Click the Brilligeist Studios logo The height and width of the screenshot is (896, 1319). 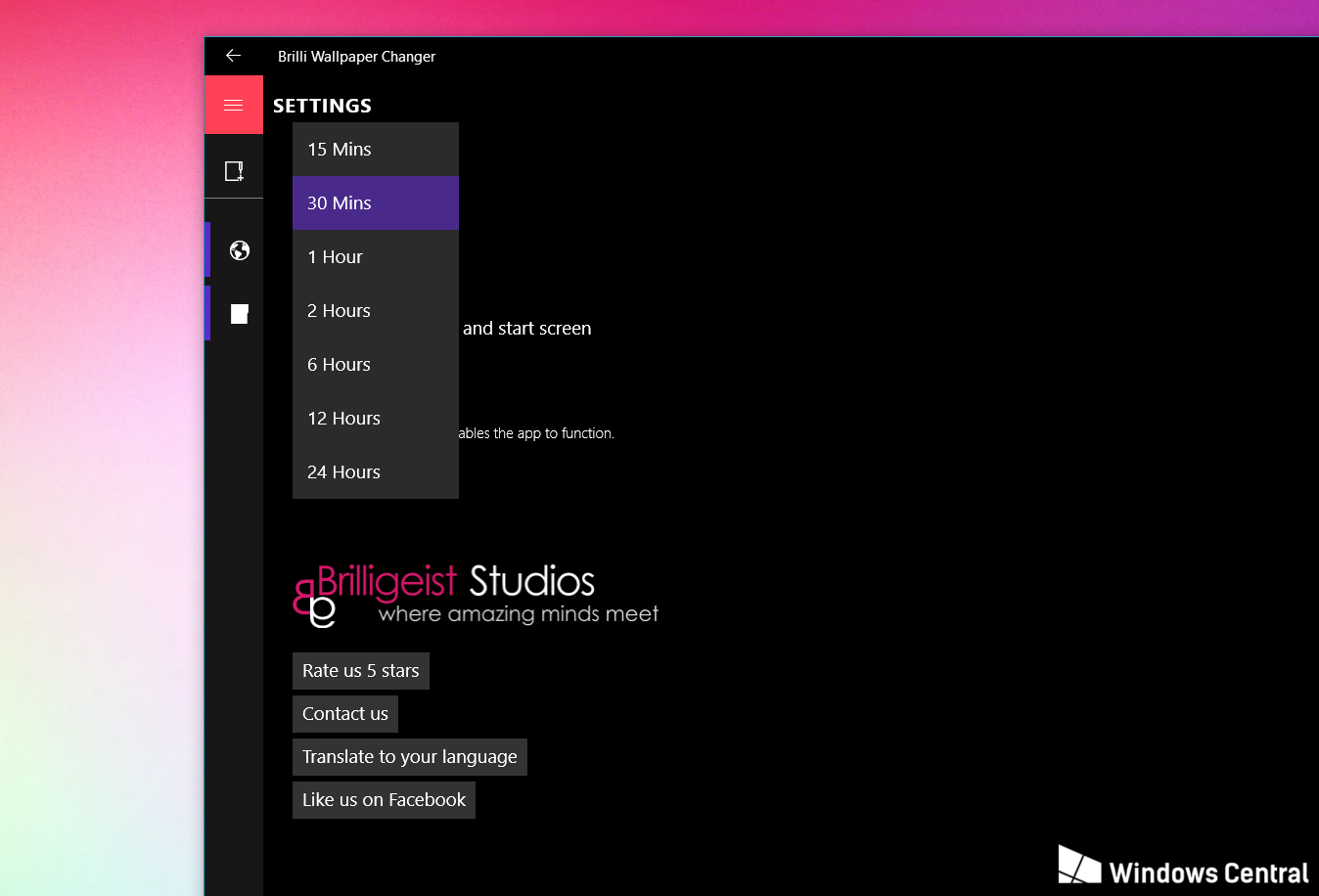476,595
